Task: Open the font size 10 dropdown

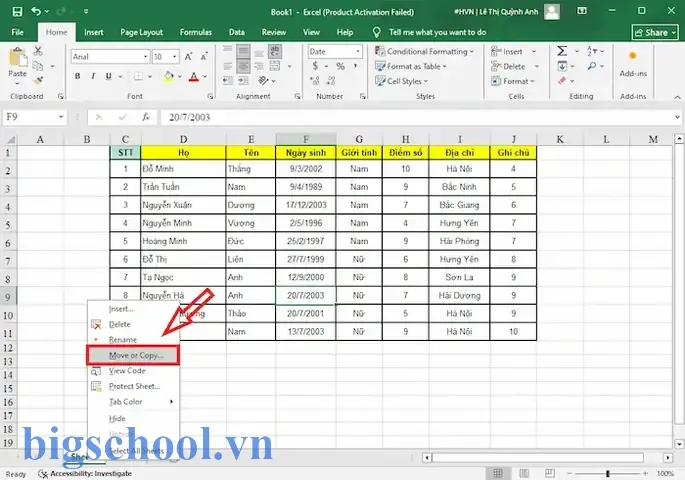Action: (x=174, y=56)
